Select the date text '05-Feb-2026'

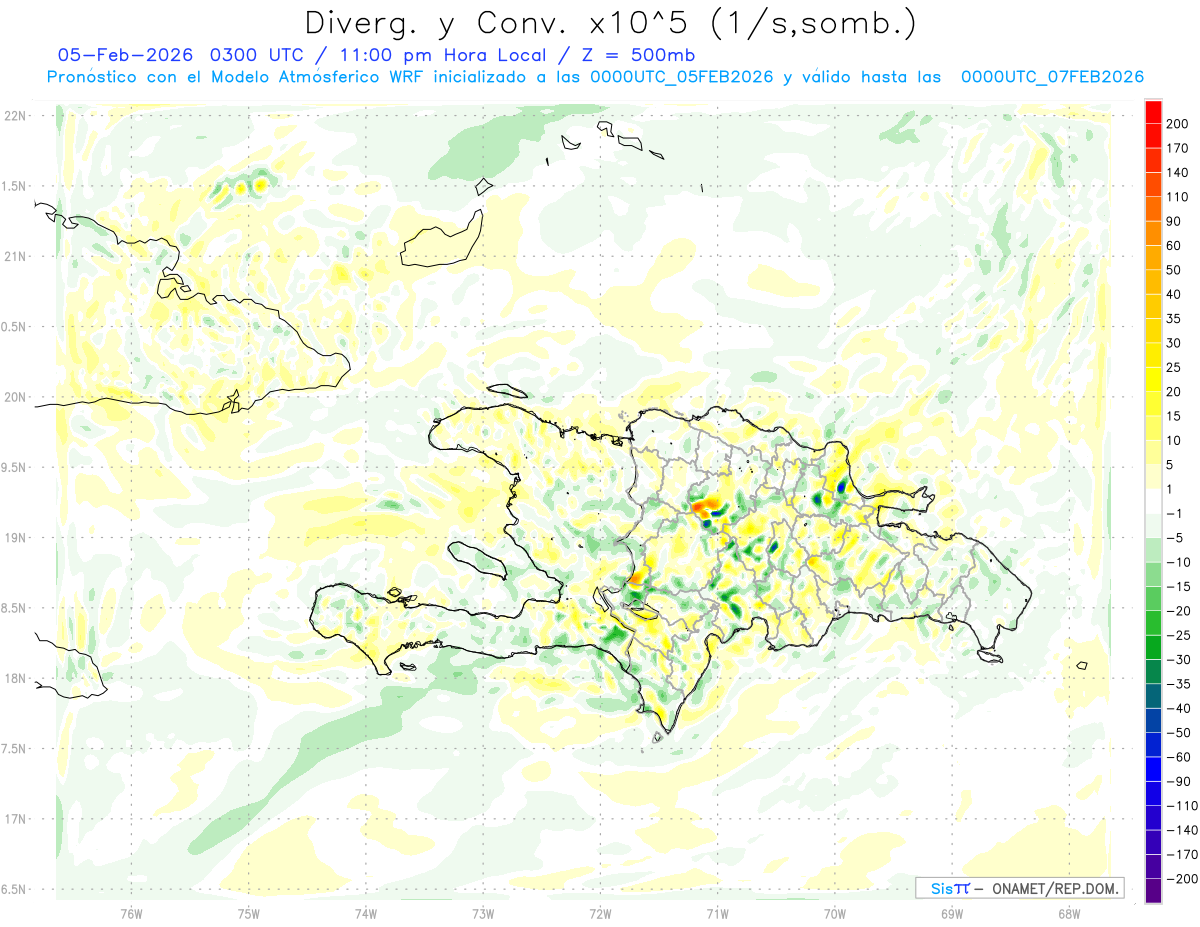tap(127, 55)
